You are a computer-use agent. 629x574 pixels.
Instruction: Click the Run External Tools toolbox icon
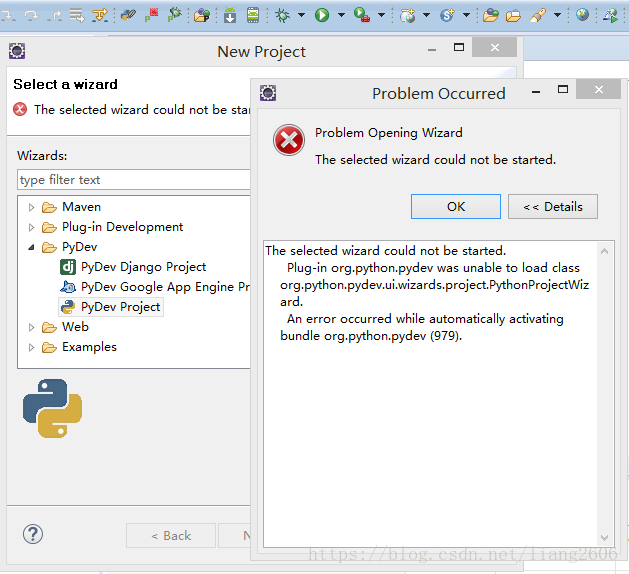tap(362, 15)
